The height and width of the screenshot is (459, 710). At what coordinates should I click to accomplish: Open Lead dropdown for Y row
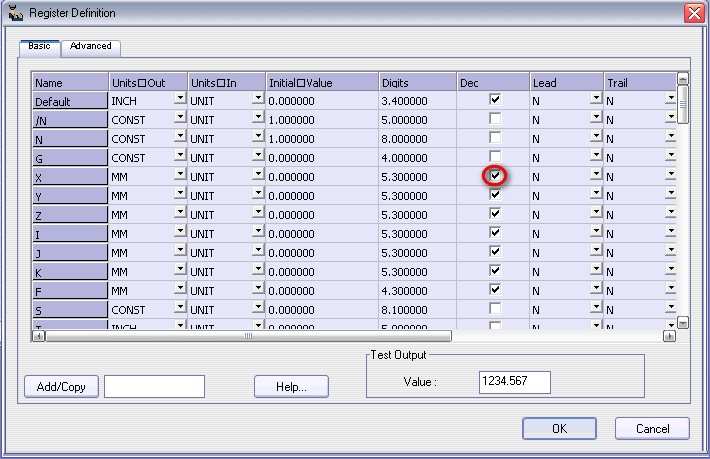point(596,193)
